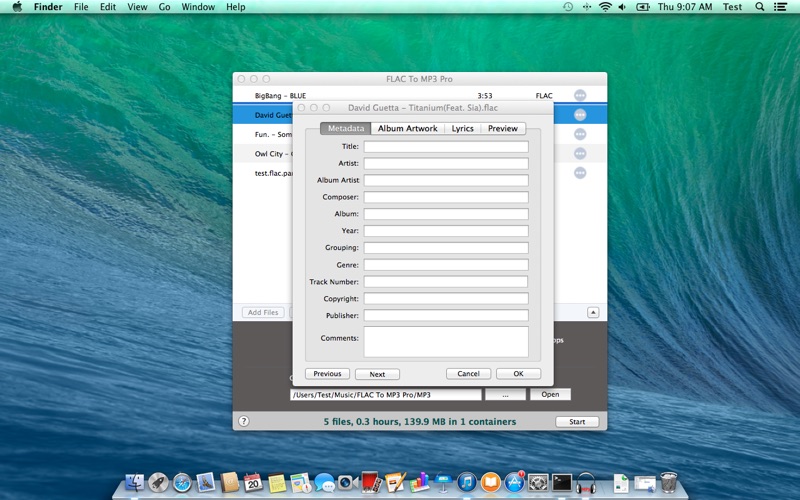800x500 pixels.
Task: Click the browse "..." output path button
Action: 505,394
